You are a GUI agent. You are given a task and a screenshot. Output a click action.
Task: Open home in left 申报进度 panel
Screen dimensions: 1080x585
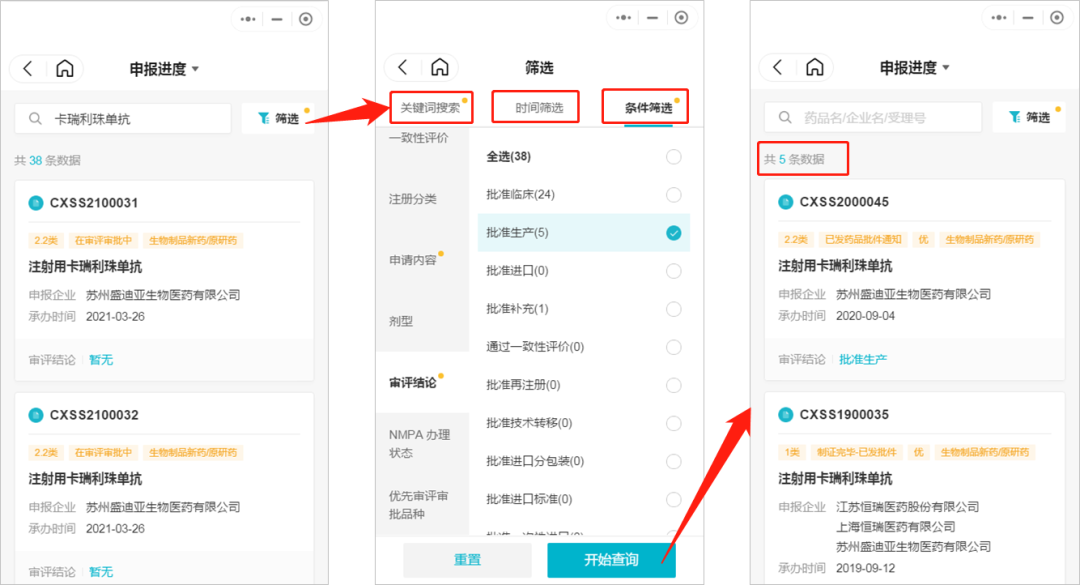click(65, 68)
